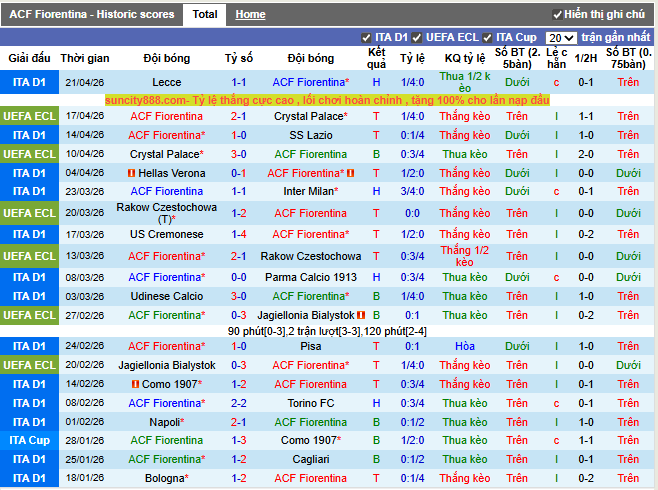
Task: Disable the ITA Cup filter checkbox
Action: (488, 38)
